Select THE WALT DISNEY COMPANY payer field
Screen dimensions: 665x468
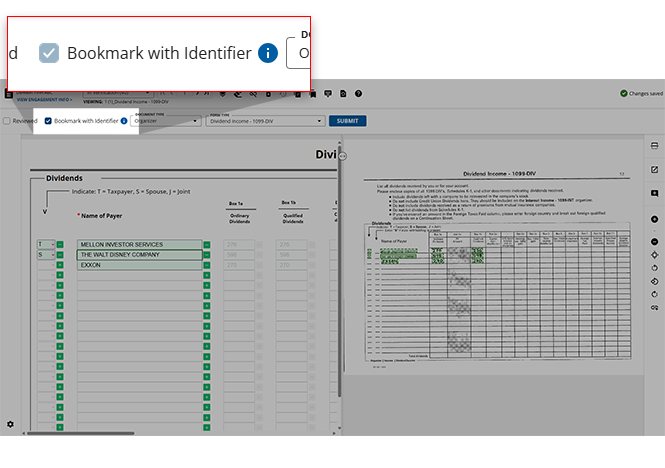[x=140, y=255]
